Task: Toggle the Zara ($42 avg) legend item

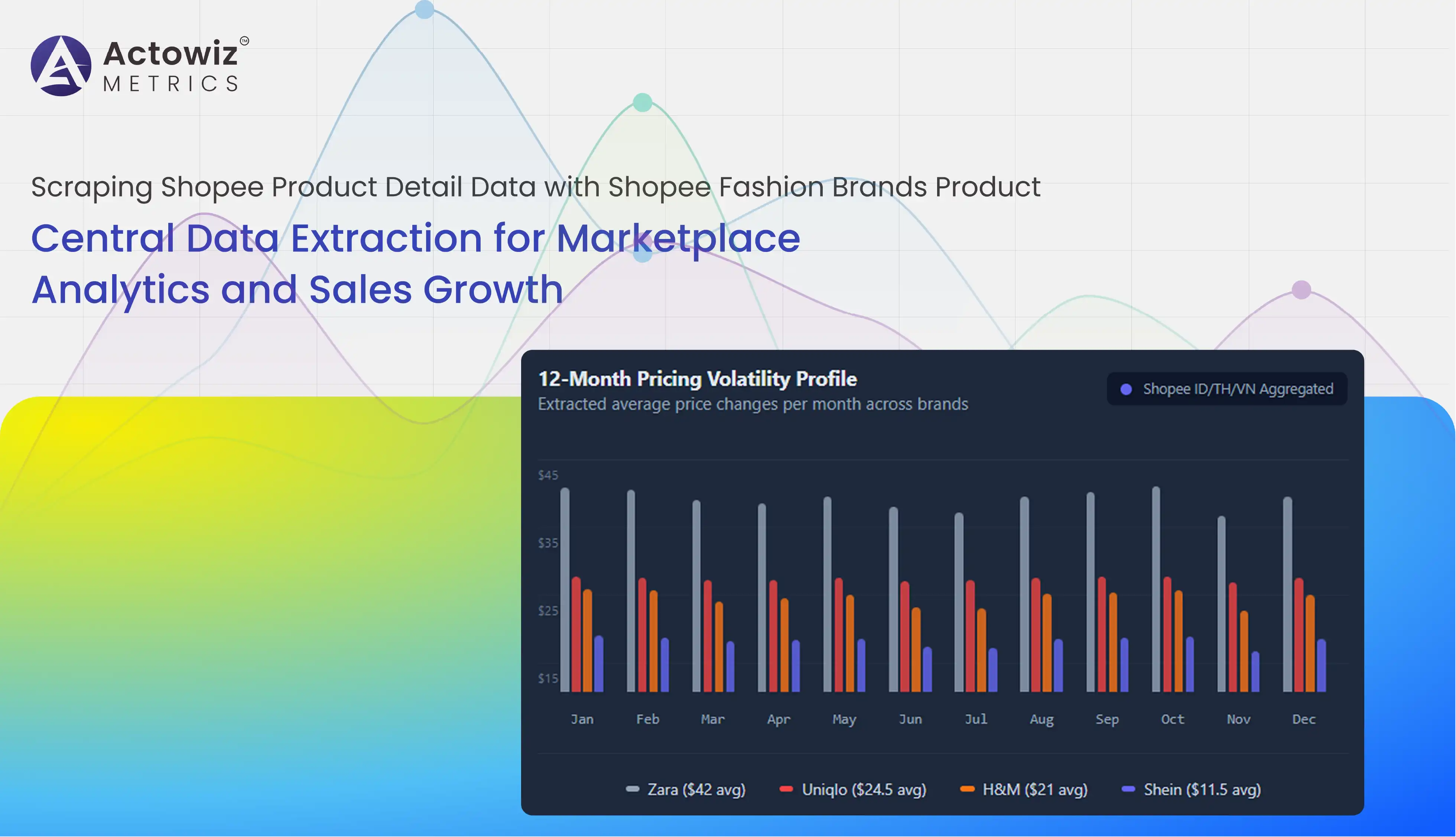Action: (x=686, y=790)
